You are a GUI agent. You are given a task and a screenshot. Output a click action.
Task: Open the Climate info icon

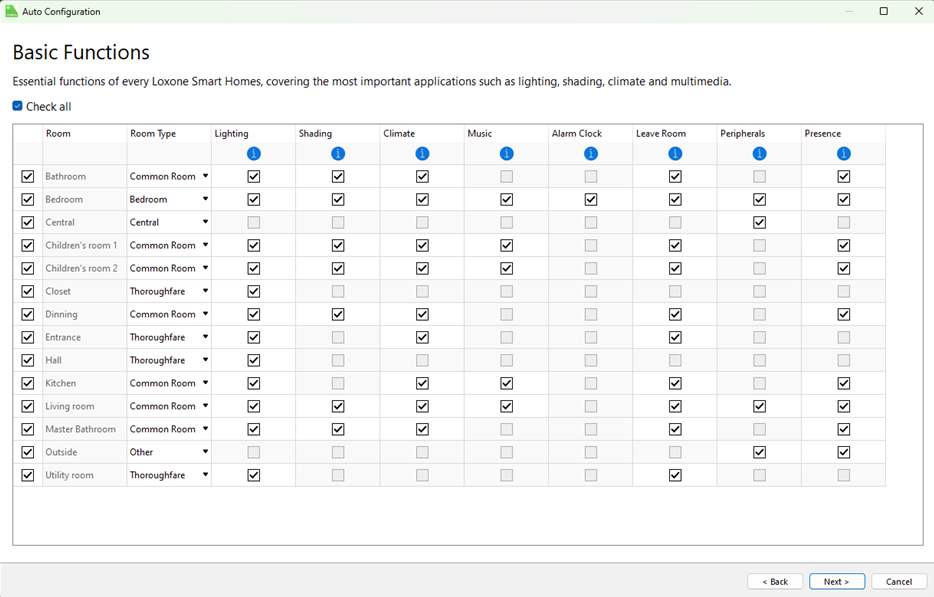(422, 154)
